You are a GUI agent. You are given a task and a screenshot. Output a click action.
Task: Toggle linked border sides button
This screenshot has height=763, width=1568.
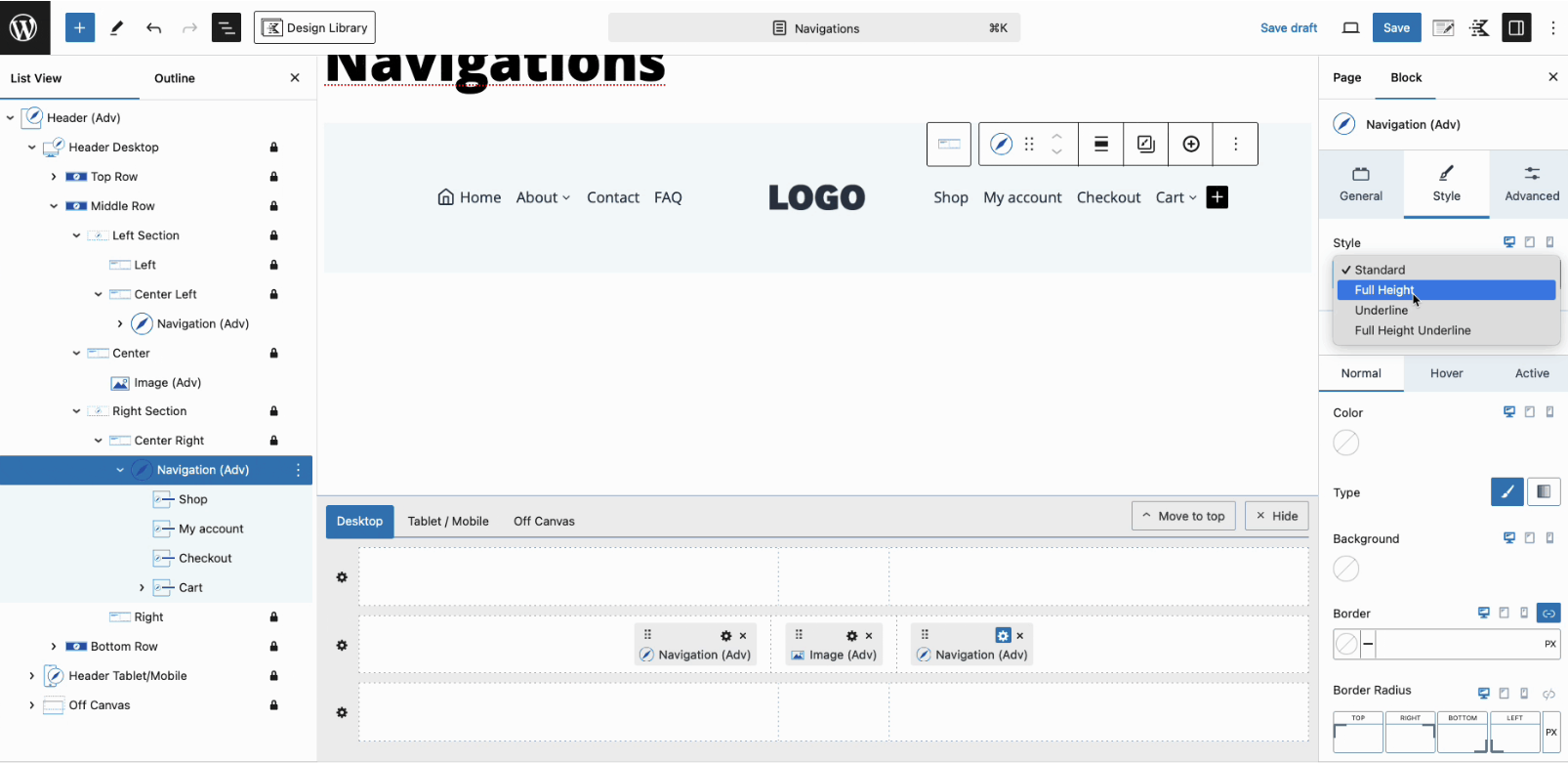click(x=1548, y=614)
